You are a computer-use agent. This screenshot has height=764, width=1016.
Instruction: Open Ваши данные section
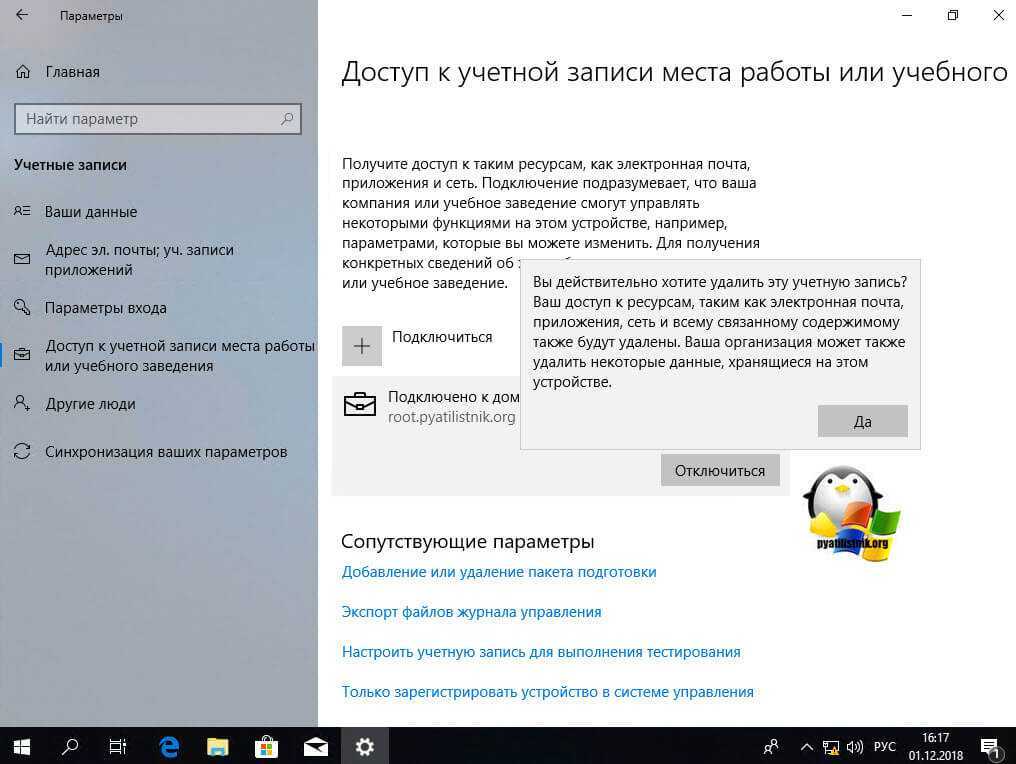coord(90,212)
